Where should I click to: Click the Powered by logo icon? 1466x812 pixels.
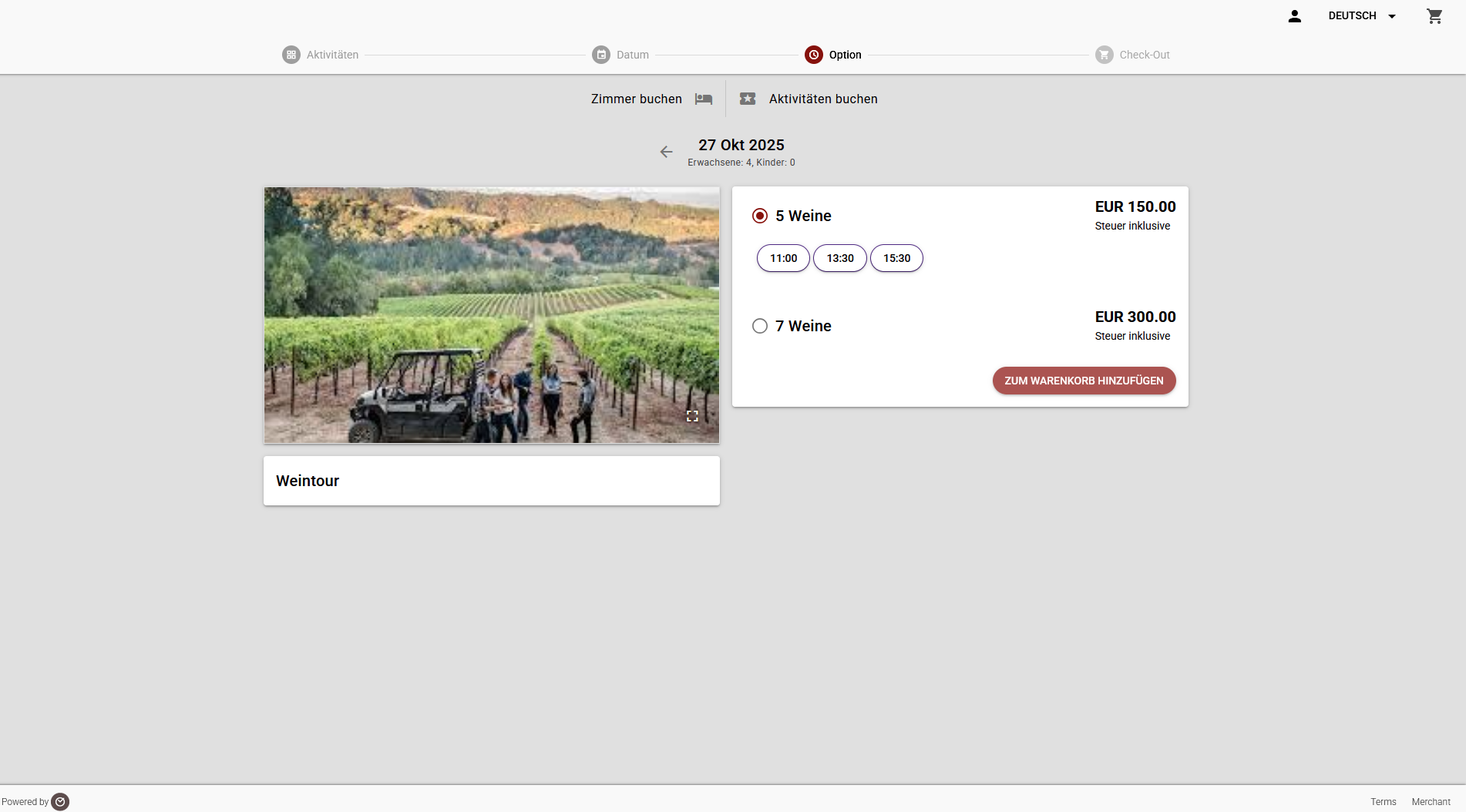click(60, 802)
